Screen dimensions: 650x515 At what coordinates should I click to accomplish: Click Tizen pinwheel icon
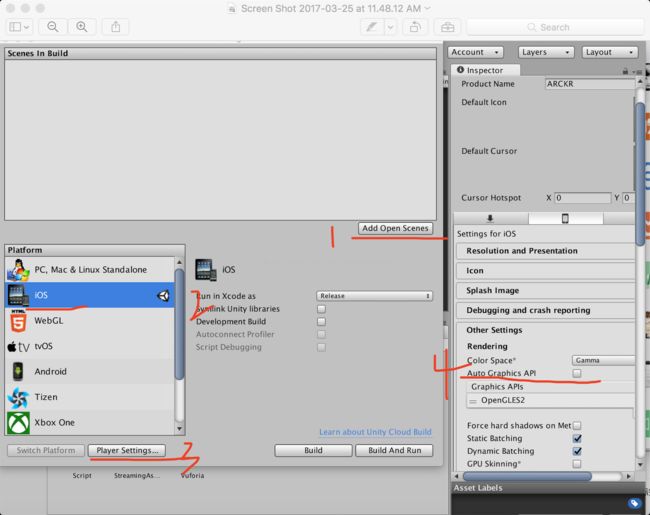click(x=18, y=397)
